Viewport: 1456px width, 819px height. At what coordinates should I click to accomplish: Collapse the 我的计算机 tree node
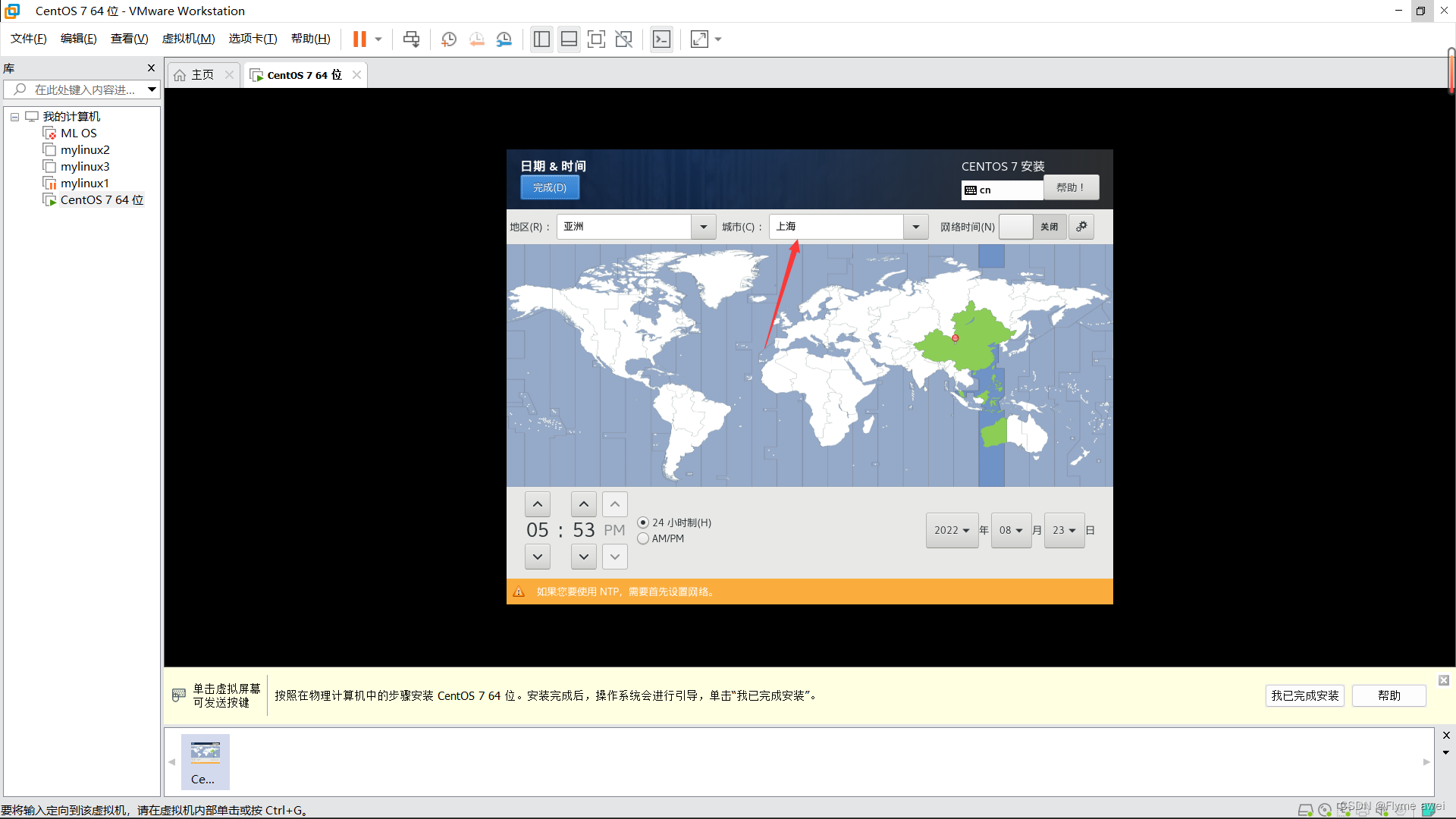[x=14, y=117]
